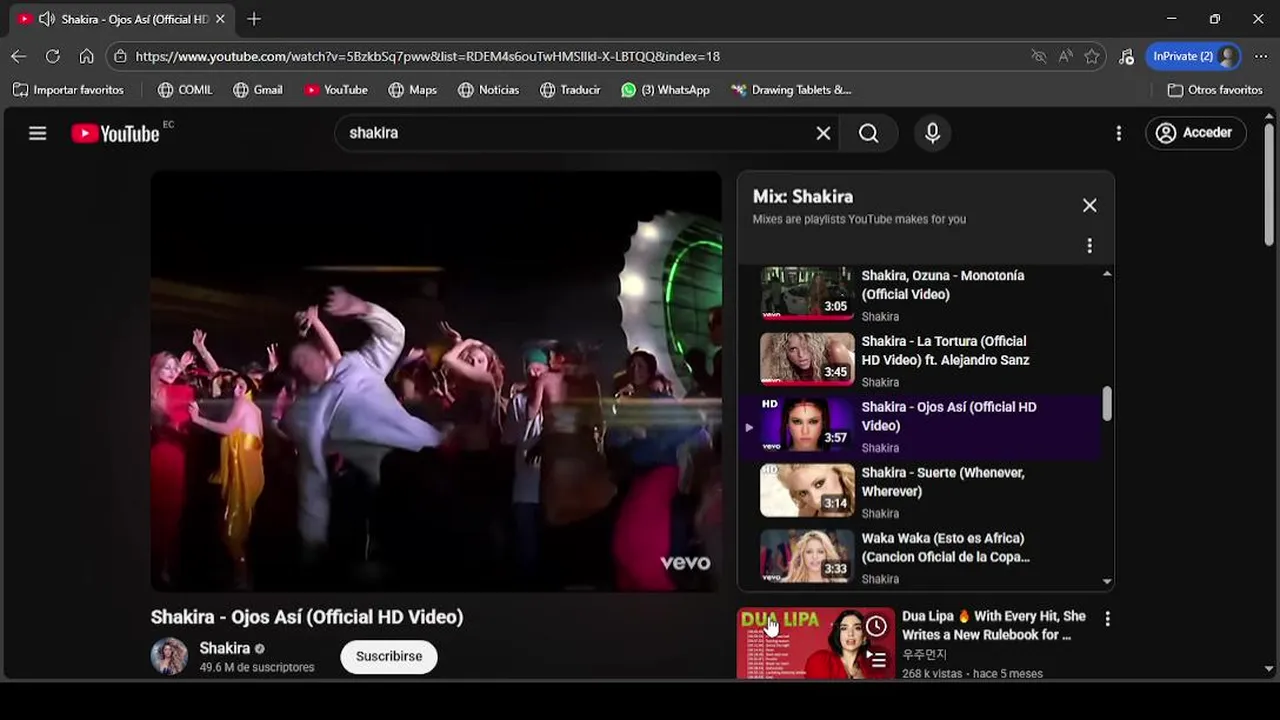Mute tab using the speaker icon
Screen dimensions: 1280x720
pos(46,19)
